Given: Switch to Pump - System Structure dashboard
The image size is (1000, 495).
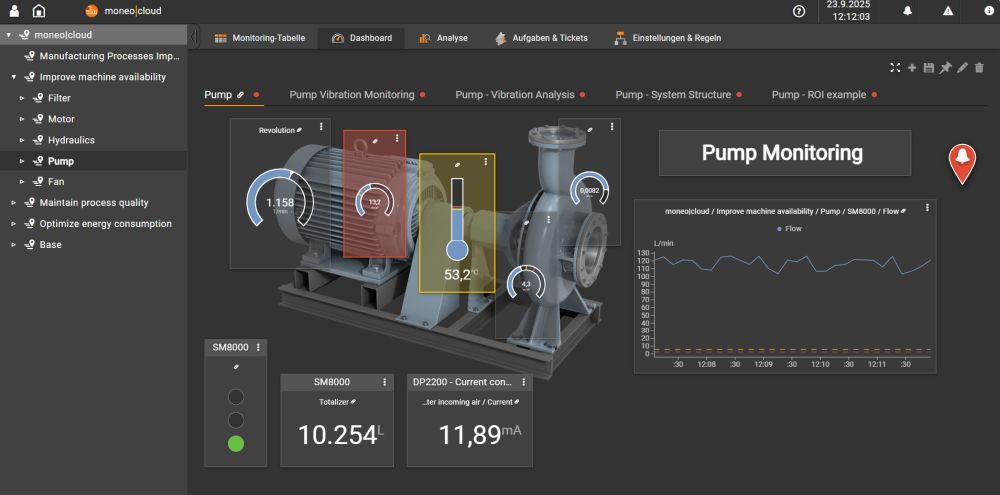Looking at the screenshot, I should point(673,94).
